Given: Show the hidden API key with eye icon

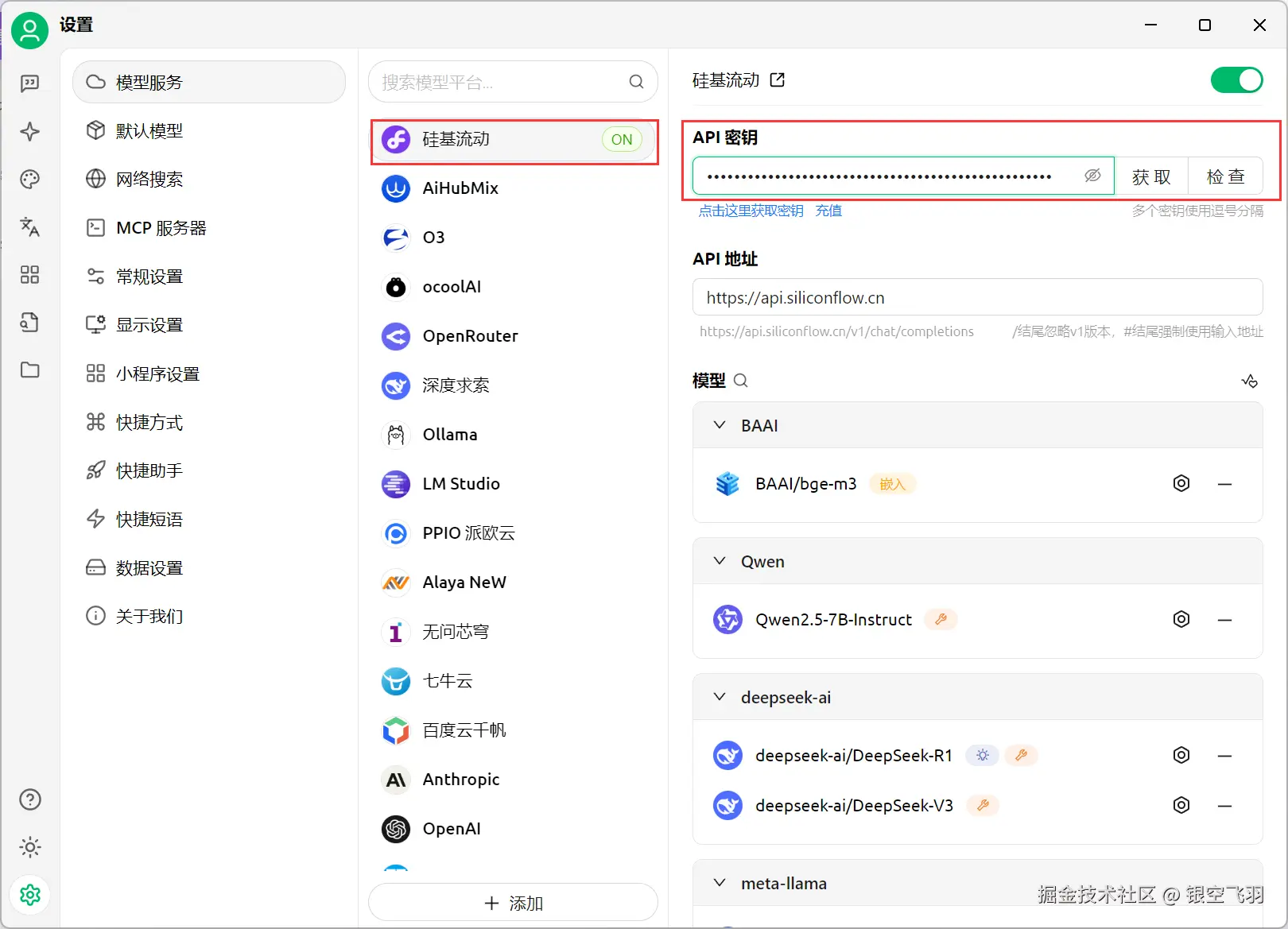Looking at the screenshot, I should coord(1092,176).
